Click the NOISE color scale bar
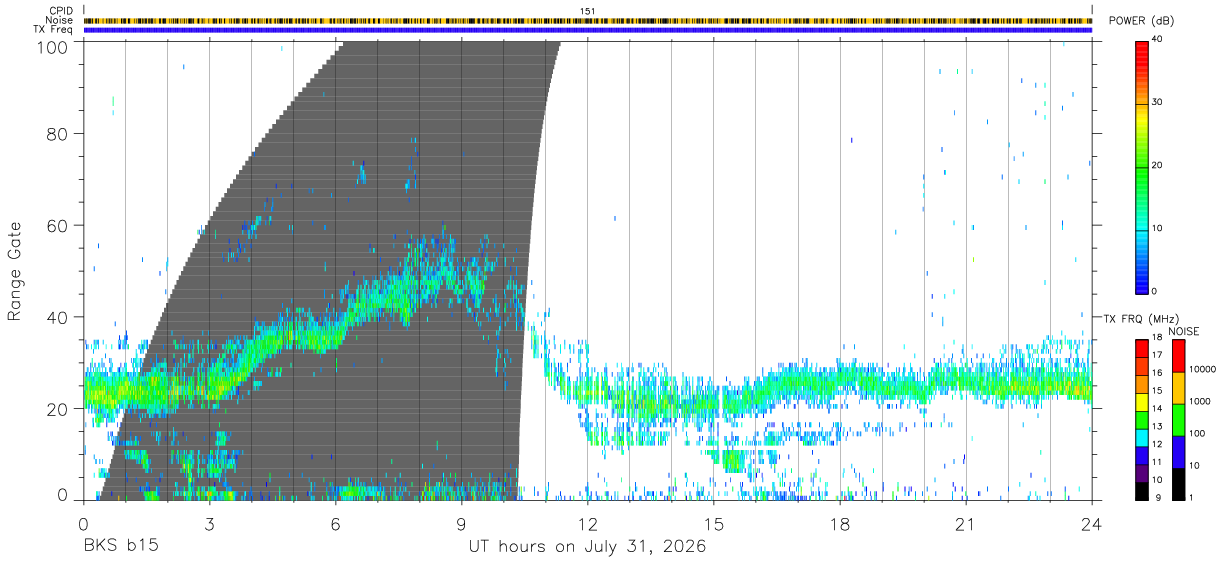The image size is (1228, 567). (1178, 419)
